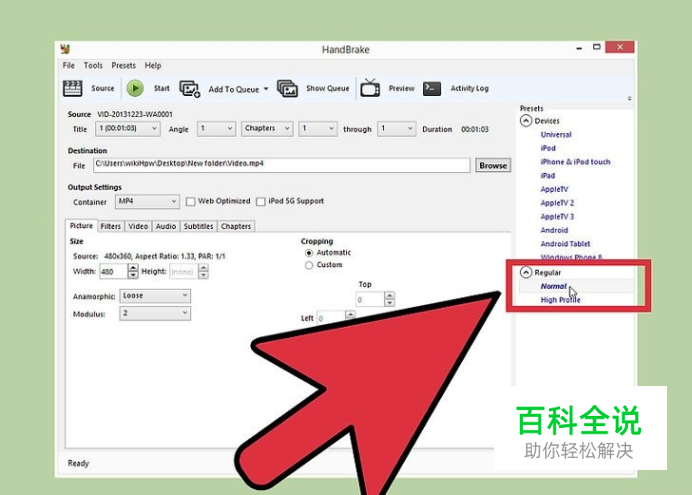Open the starting chapter dropdown
The image size is (692, 495).
[318, 128]
